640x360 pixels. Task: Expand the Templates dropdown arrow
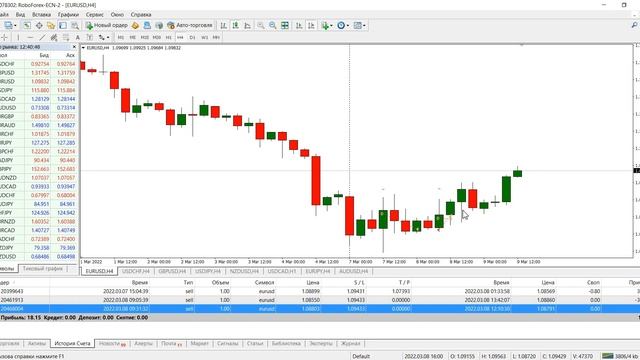point(364,25)
